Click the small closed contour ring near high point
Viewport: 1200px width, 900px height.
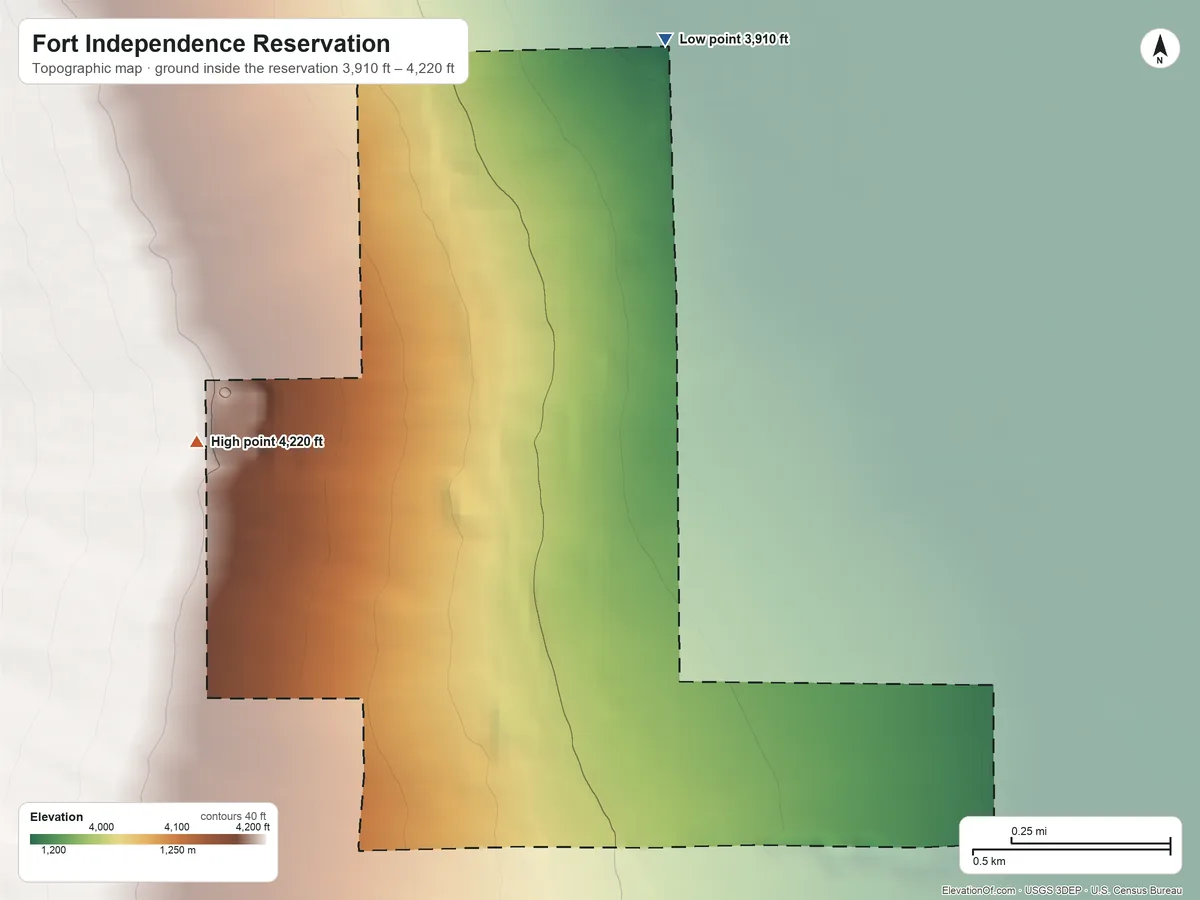(x=225, y=392)
